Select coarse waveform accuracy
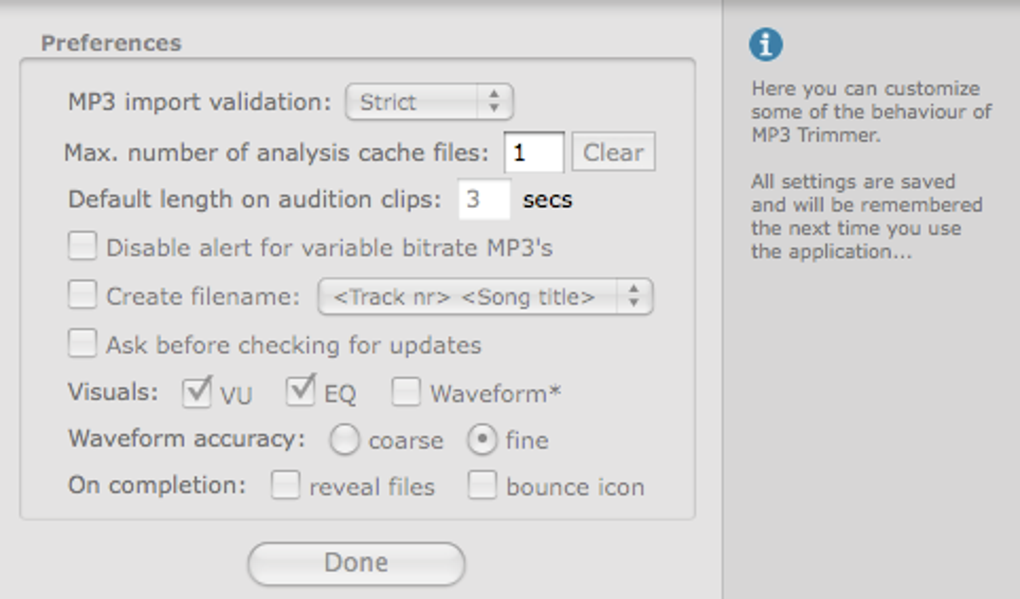Screen dimensions: 1020x599 [x=344, y=440]
